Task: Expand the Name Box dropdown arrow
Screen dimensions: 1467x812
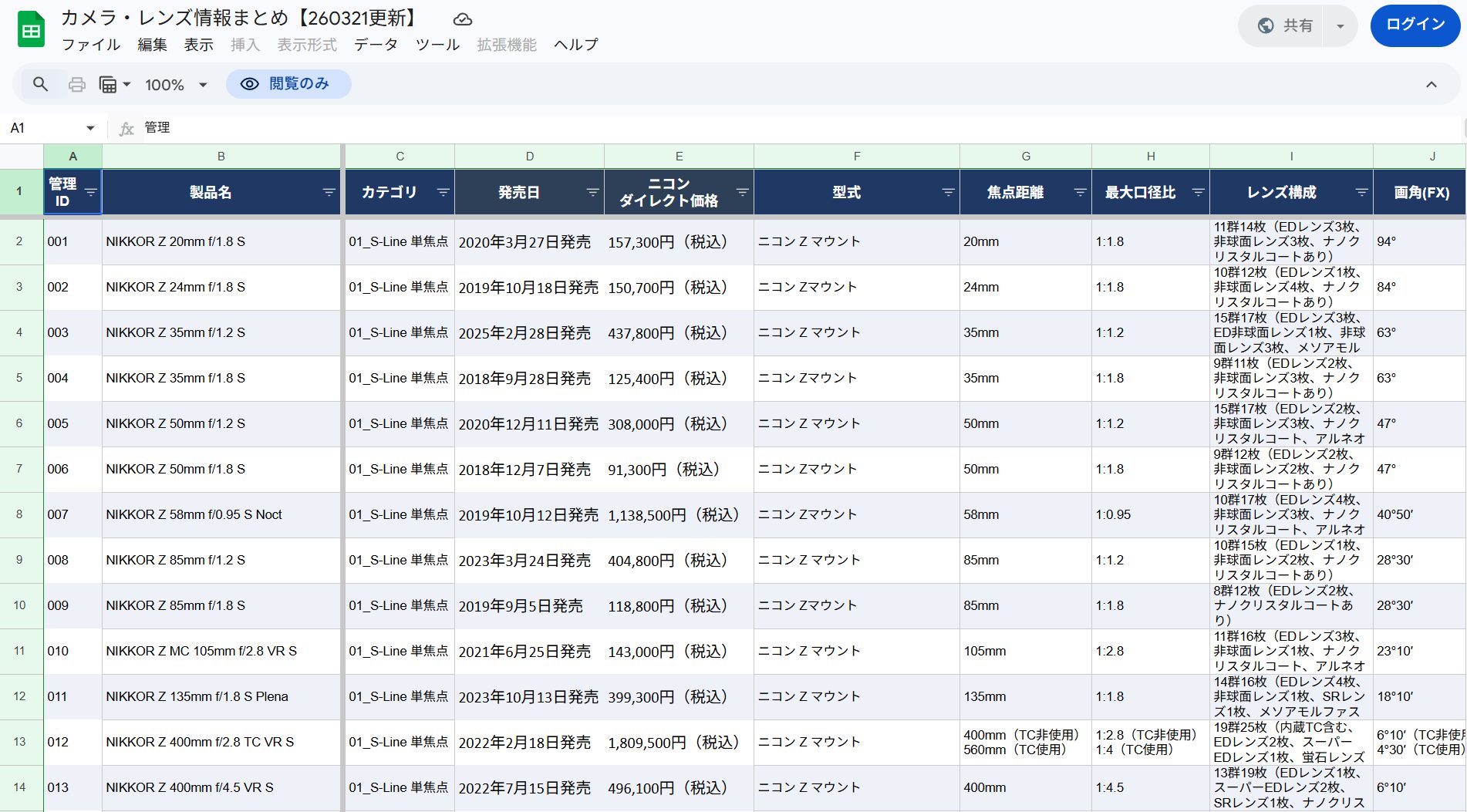Action: pos(90,128)
